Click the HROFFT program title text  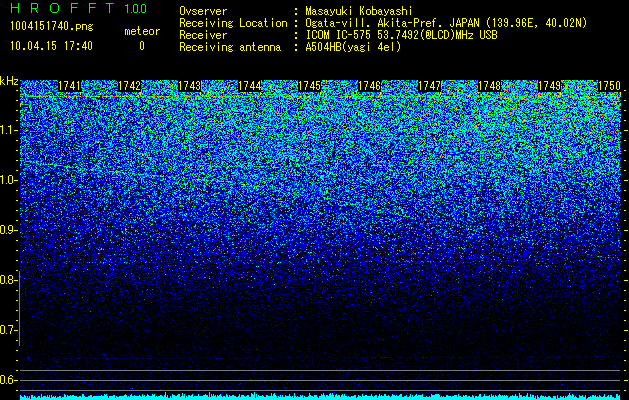(62, 8)
